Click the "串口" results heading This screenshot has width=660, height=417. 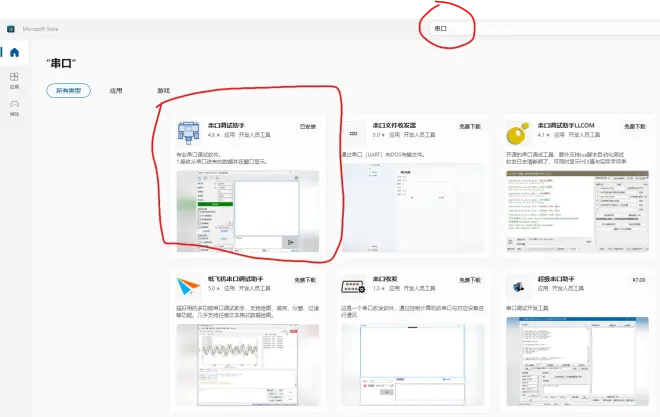tap(61, 64)
